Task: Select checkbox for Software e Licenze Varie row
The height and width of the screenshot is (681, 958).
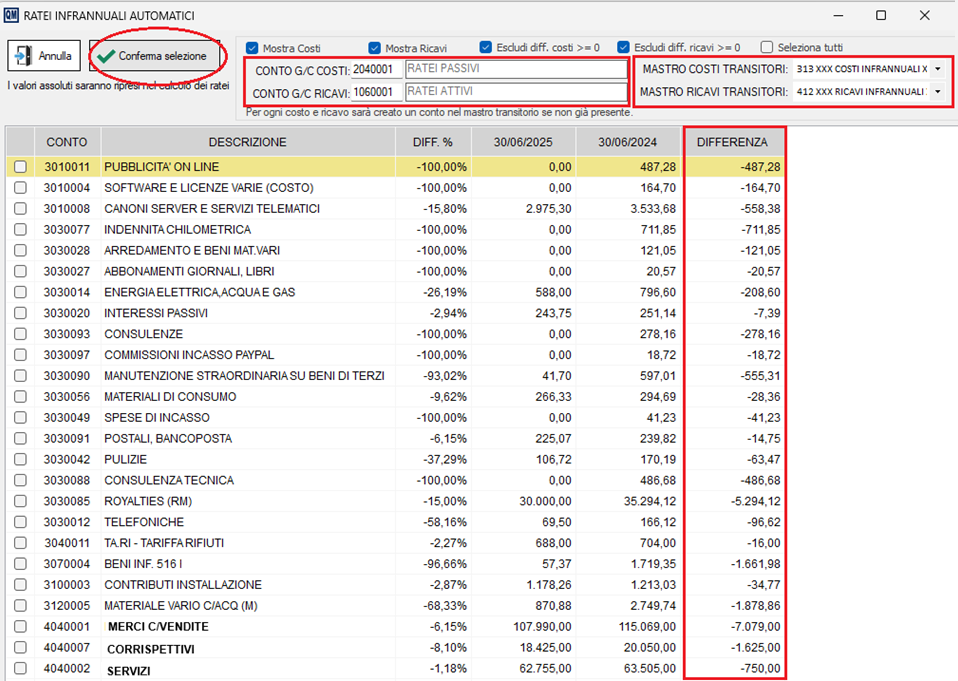Action: pos(20,188)
